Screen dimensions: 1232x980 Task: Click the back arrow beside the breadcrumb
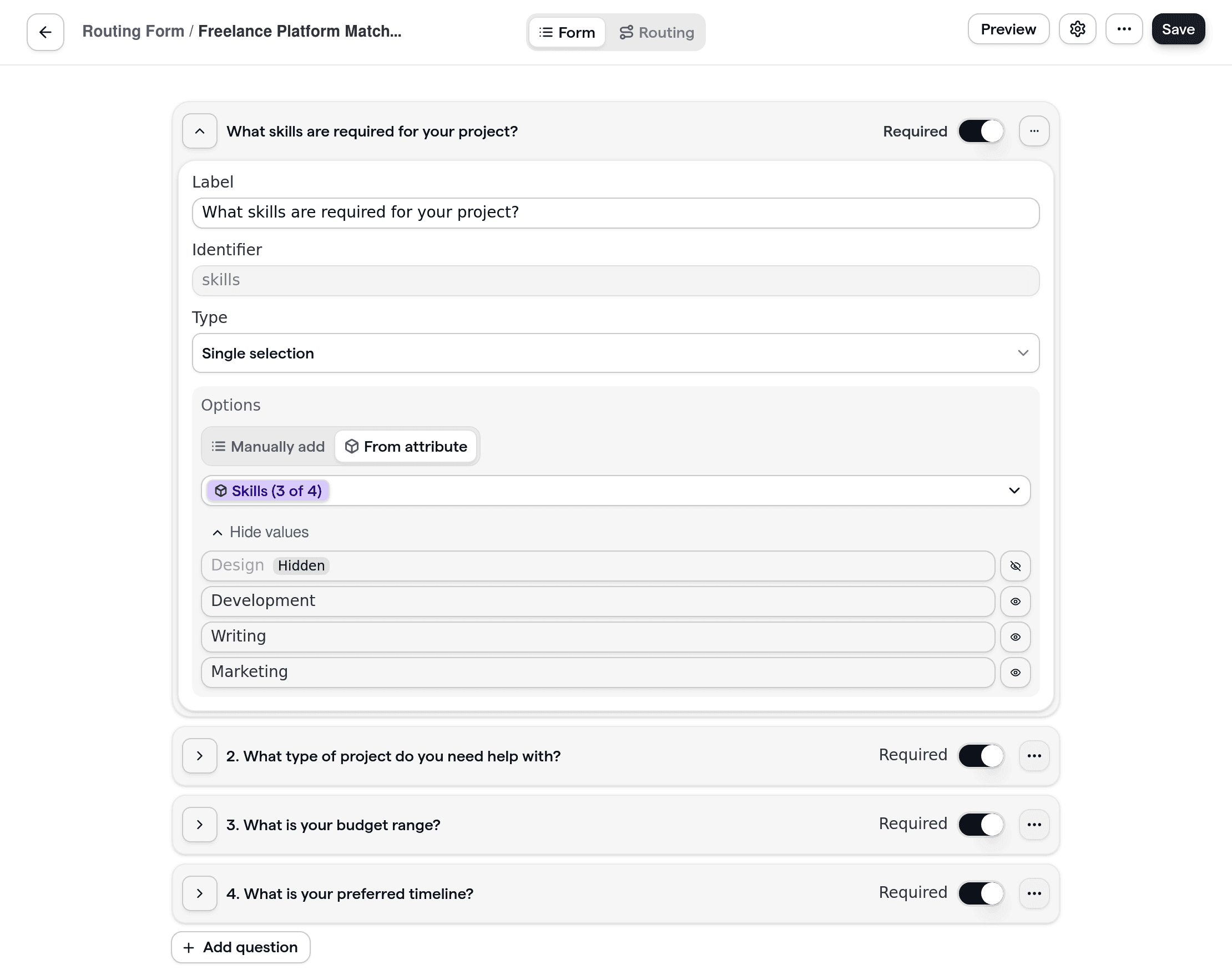(x=44, y=32)
